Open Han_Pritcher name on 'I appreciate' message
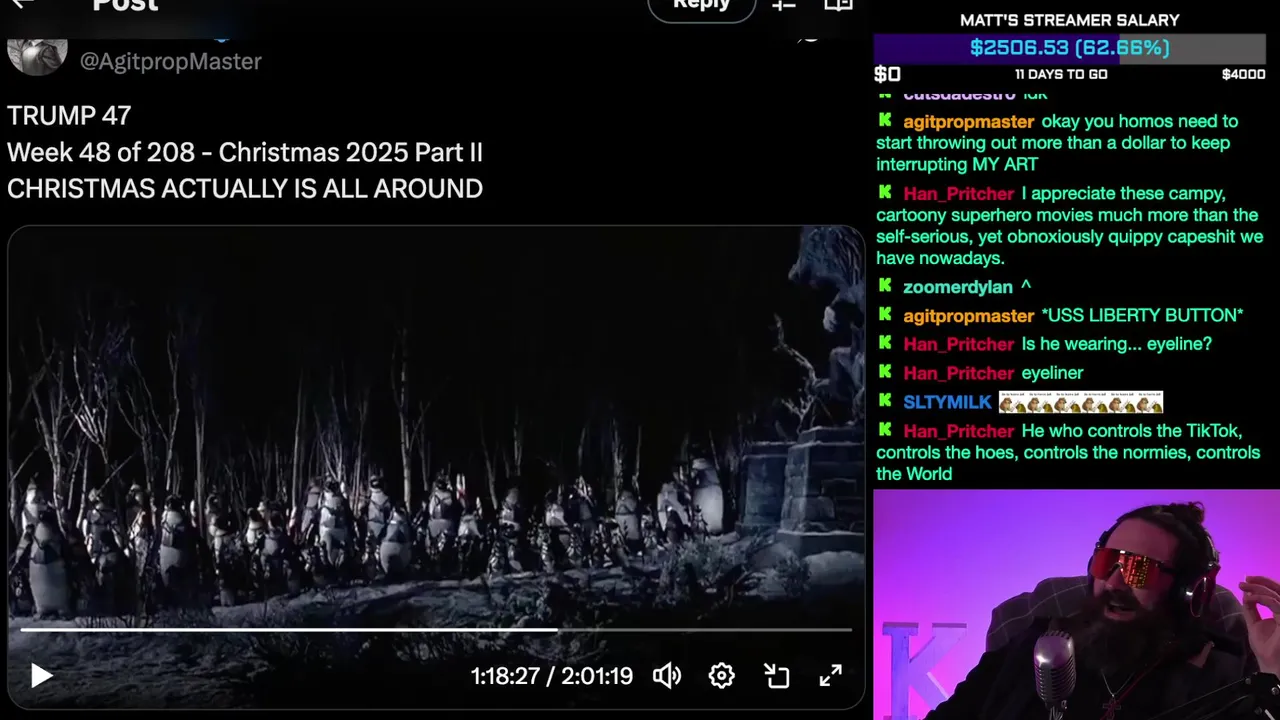The width and height of the screenshot is (1280, 720). 958,194
